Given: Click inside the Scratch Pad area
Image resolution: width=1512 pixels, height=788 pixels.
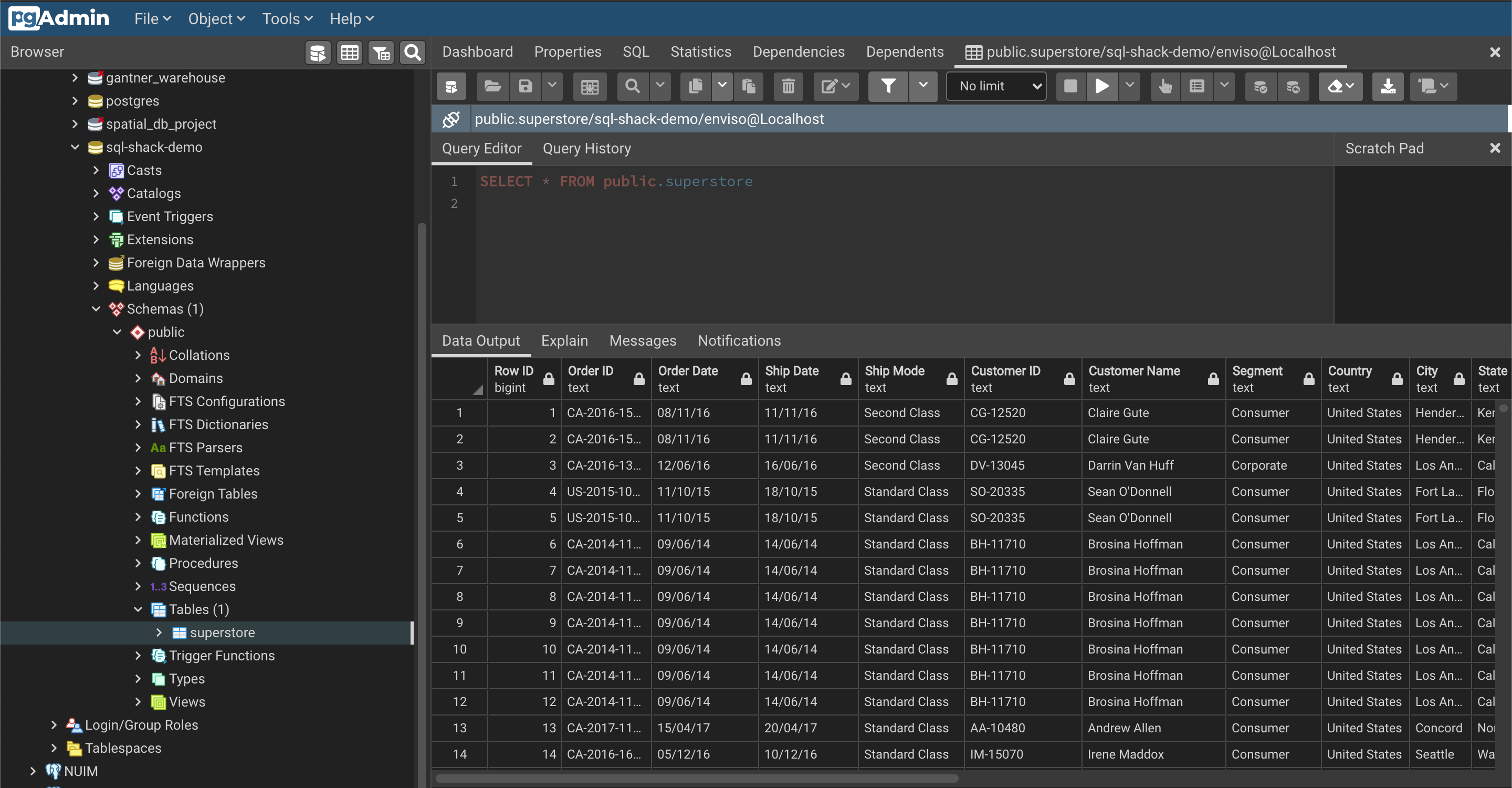Looking at the screenshot, I should coord(1422,244).
